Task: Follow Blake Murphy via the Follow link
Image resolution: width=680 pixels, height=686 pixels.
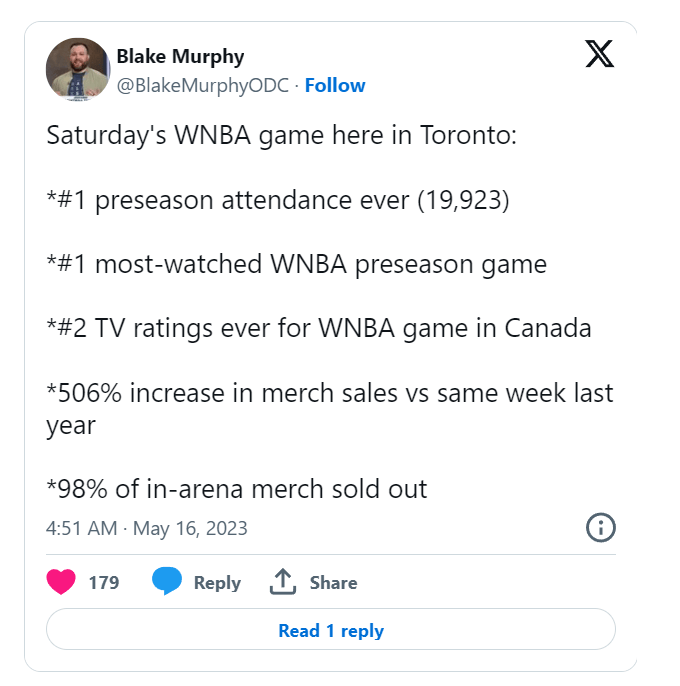Action: [x=335, y=85]
